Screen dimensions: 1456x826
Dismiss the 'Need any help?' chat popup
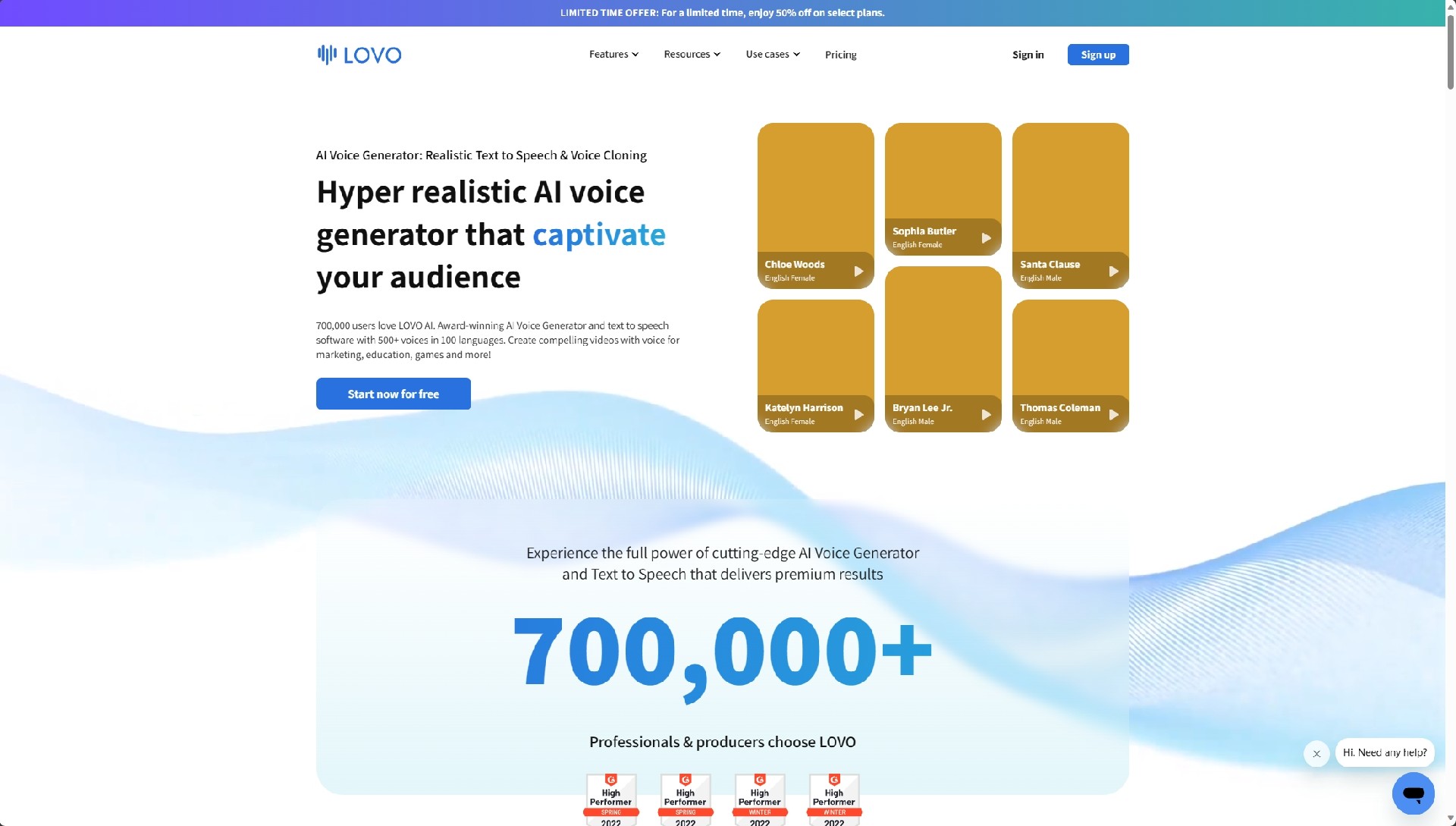(1316, 754)
